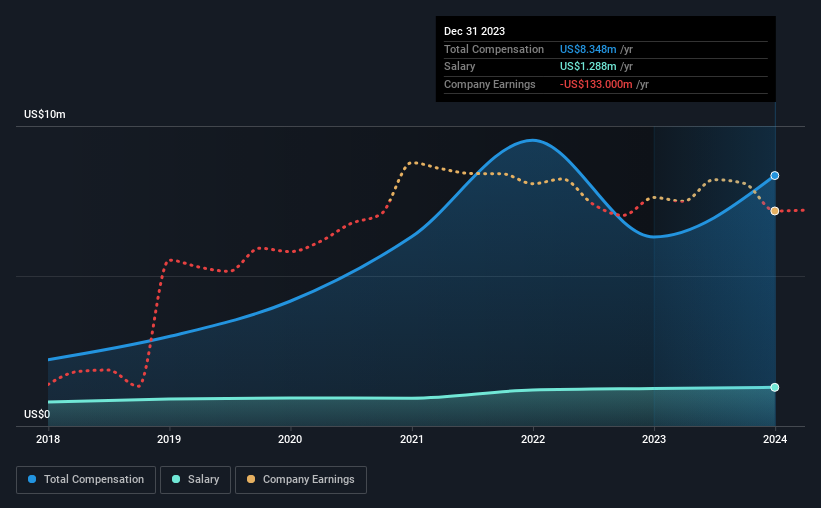Screen dimensions: 821x508
Task: Click the orange Company Earnings data point at 2024
Action: 774,211
